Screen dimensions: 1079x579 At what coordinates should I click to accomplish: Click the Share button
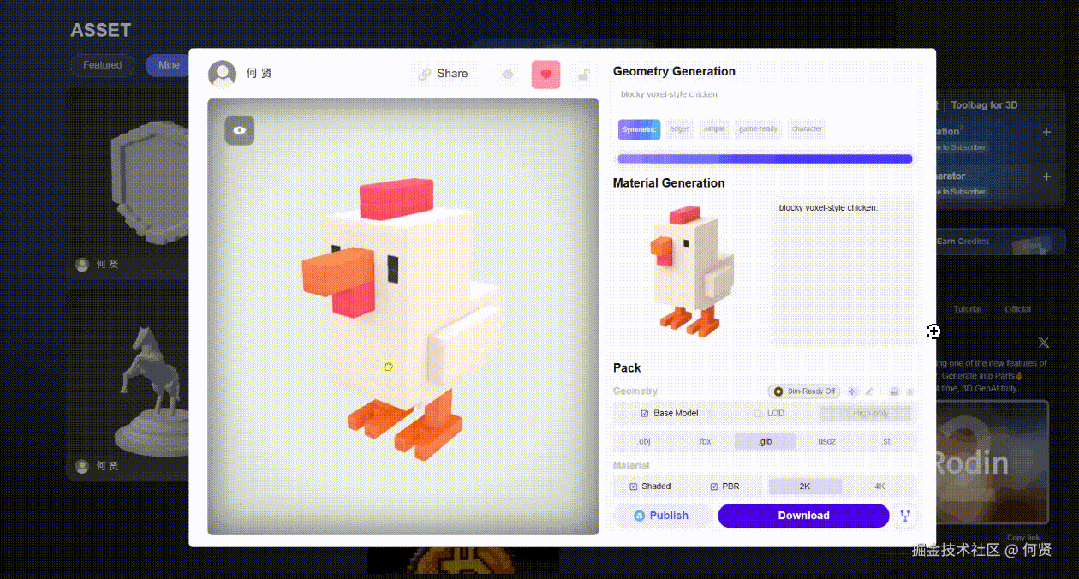pyautogui.click(x=444, y=74)
